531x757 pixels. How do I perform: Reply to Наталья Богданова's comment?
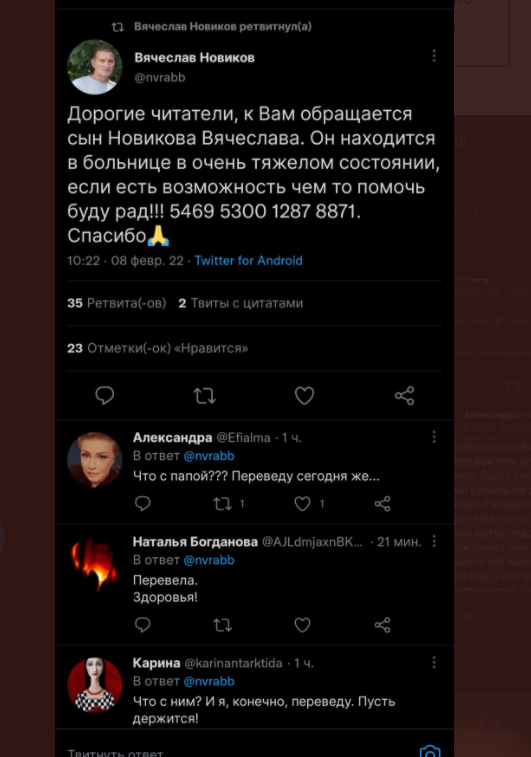tap(142, 625)
